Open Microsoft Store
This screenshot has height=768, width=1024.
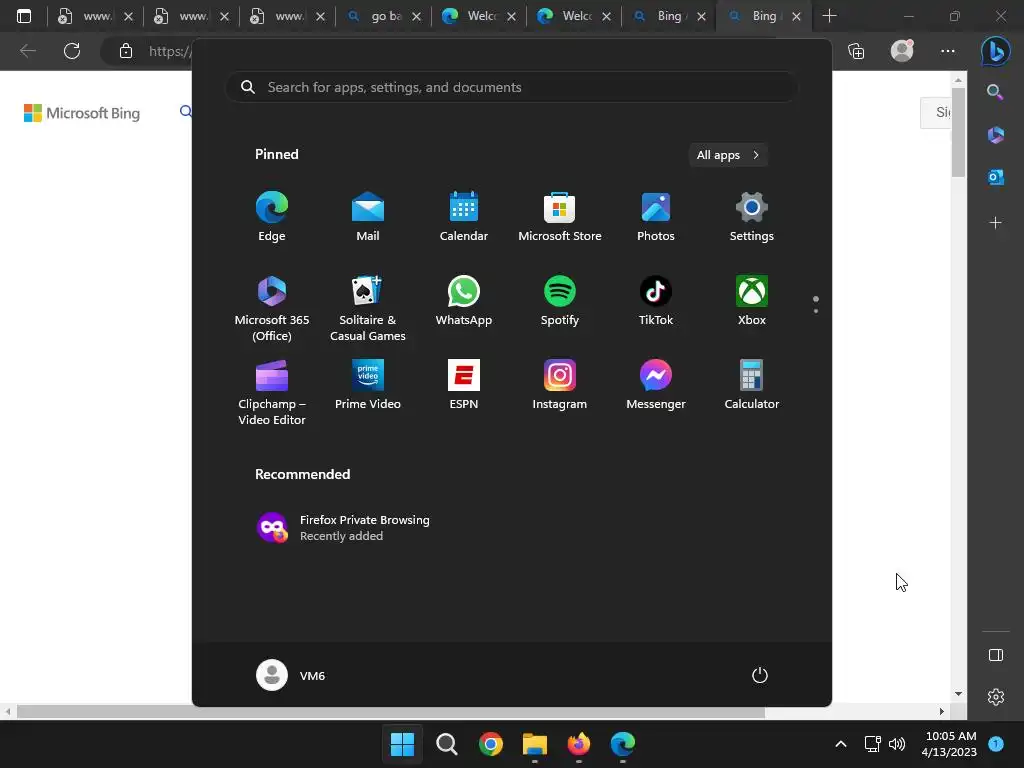560,217
